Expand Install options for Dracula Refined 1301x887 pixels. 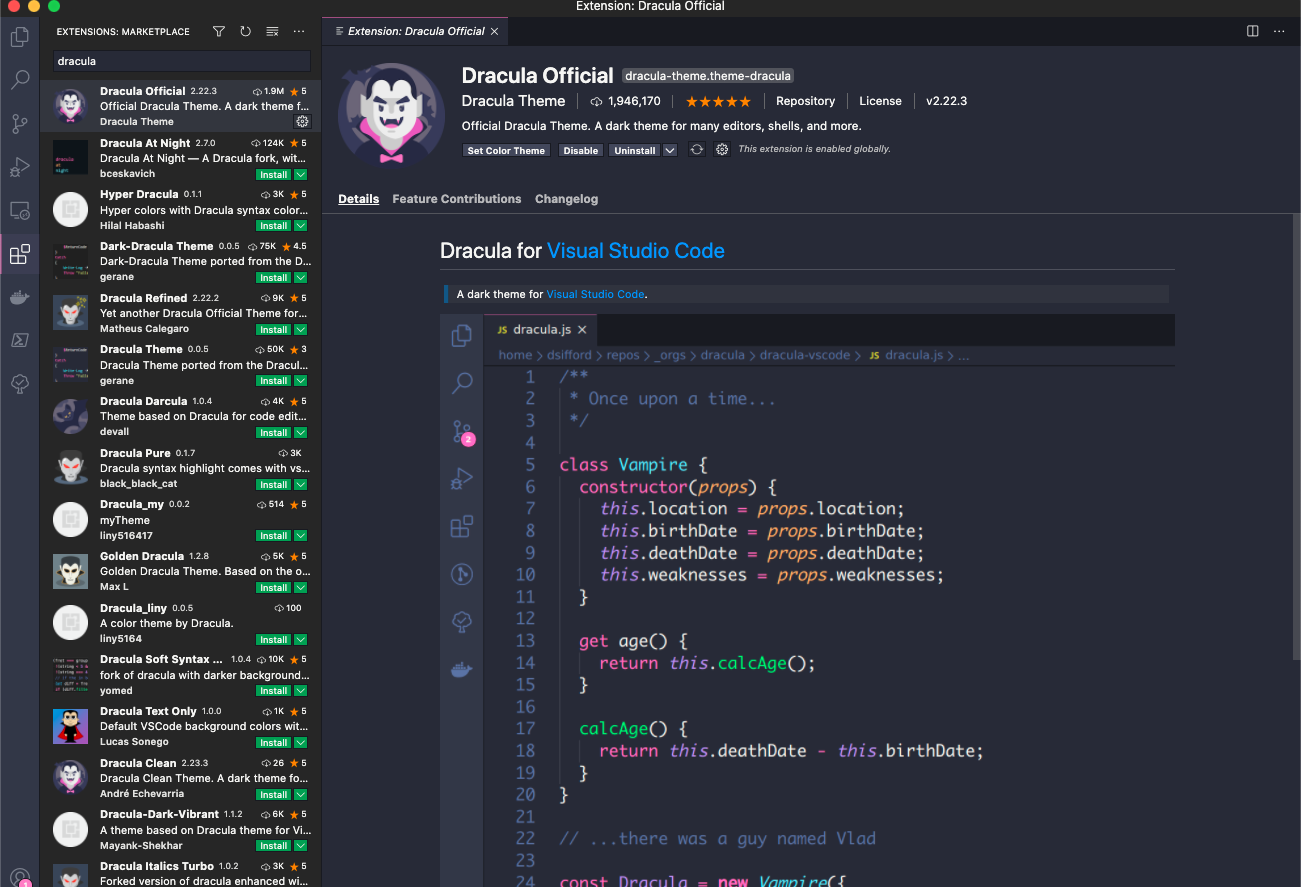(300, 329)
